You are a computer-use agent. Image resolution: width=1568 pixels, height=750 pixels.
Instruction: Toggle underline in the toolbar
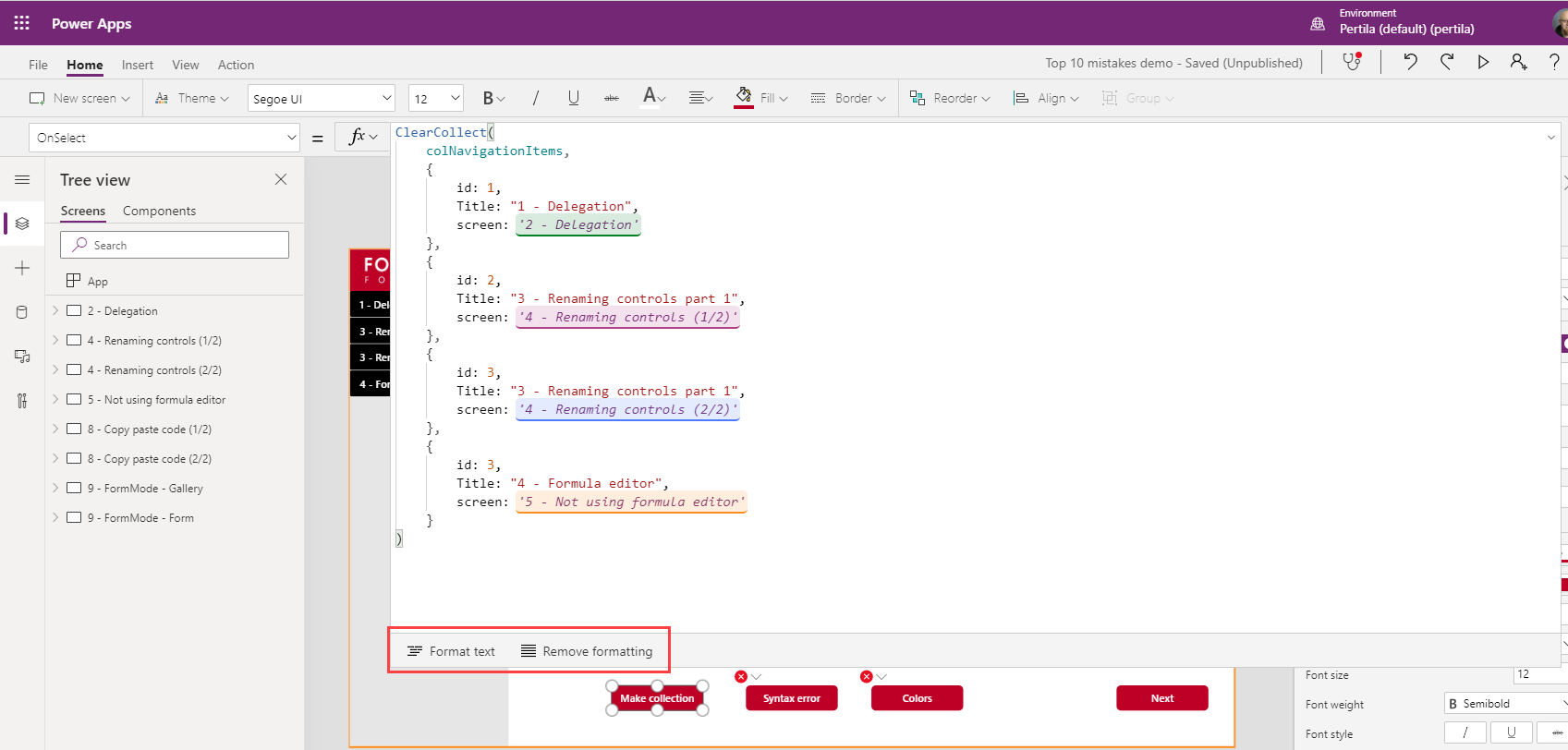click(x=574, y=98)
